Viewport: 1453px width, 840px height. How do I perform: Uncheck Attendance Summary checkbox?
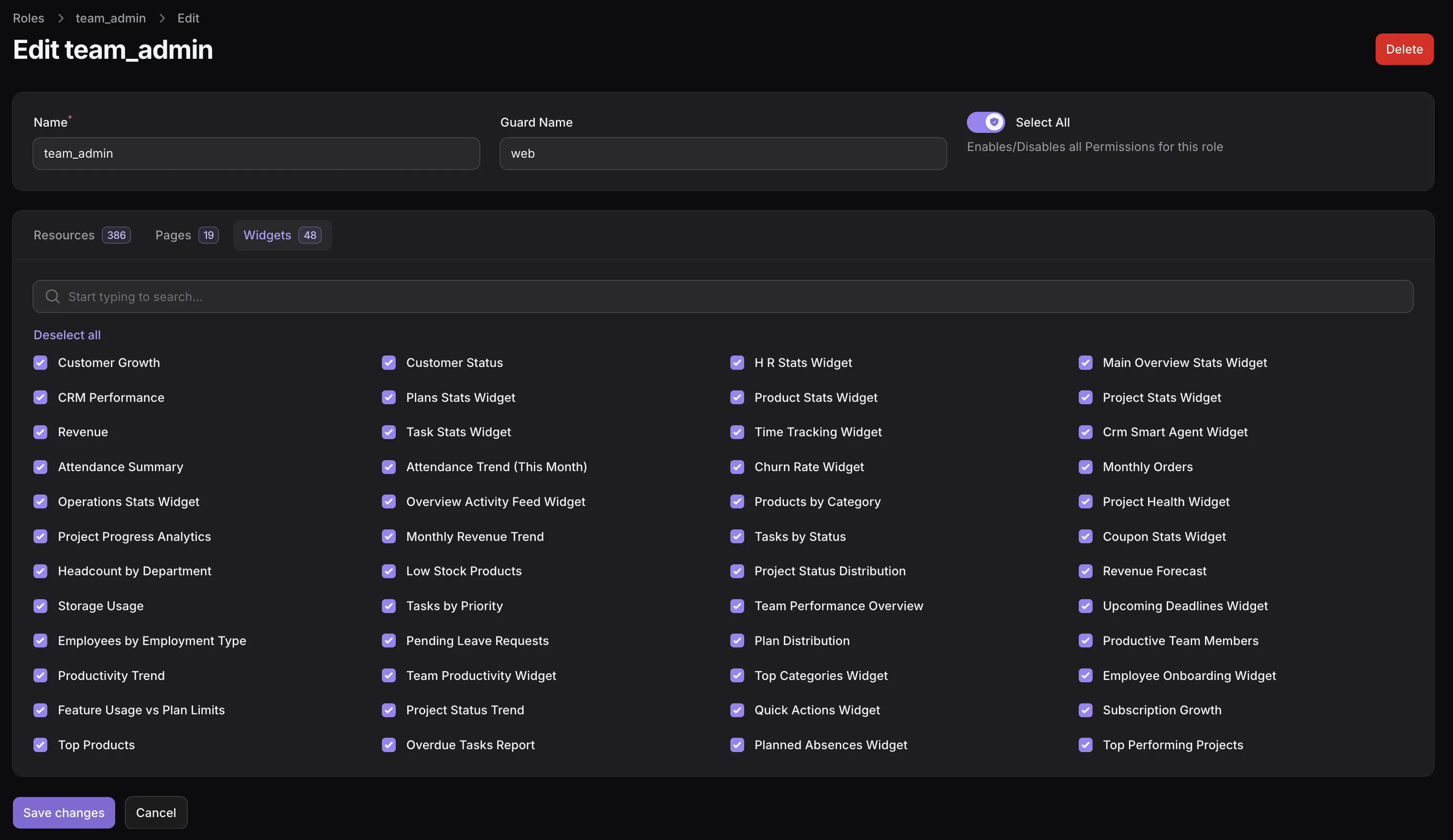pos(40,467)
